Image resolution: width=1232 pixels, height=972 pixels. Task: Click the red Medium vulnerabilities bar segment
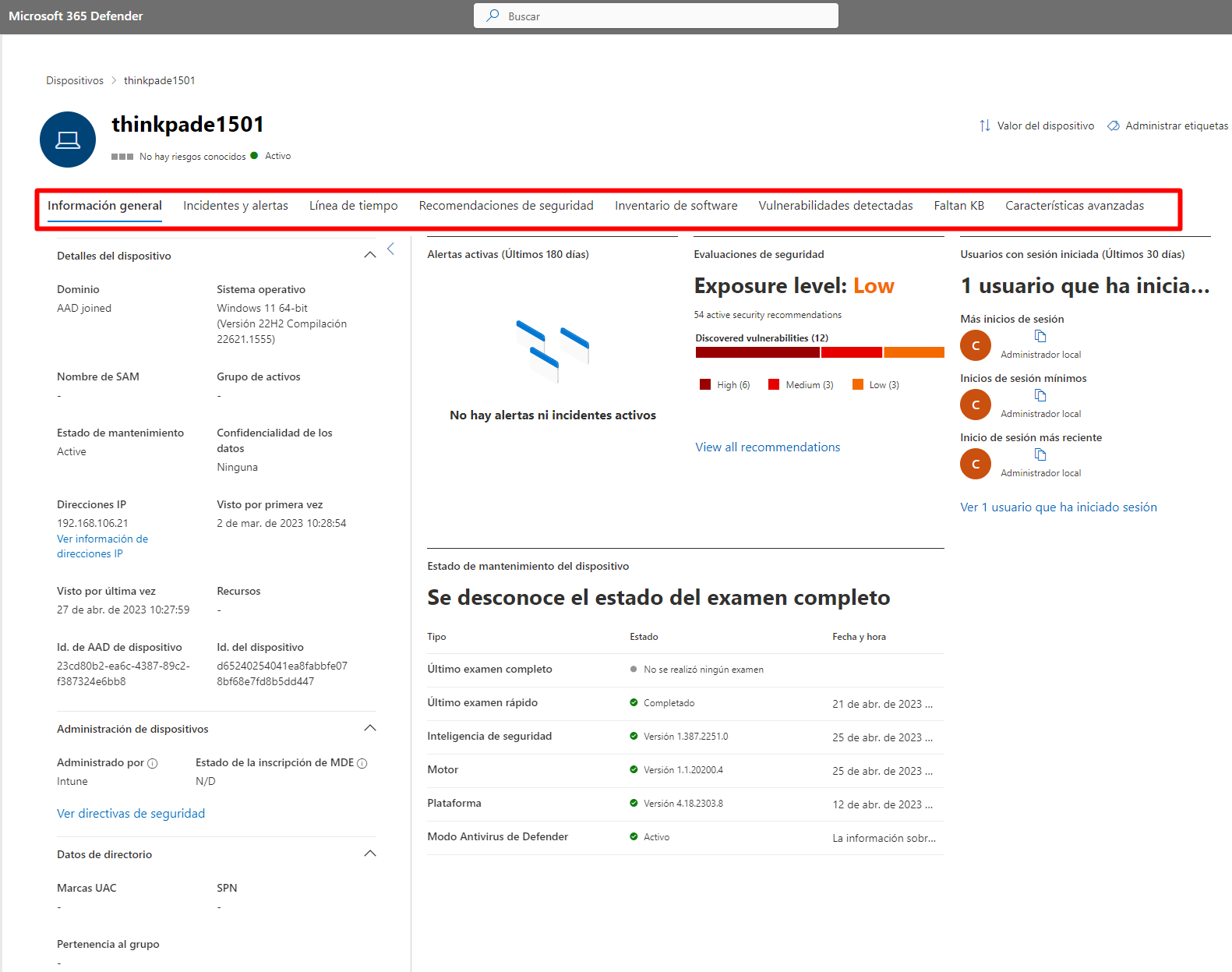(852, 352)
